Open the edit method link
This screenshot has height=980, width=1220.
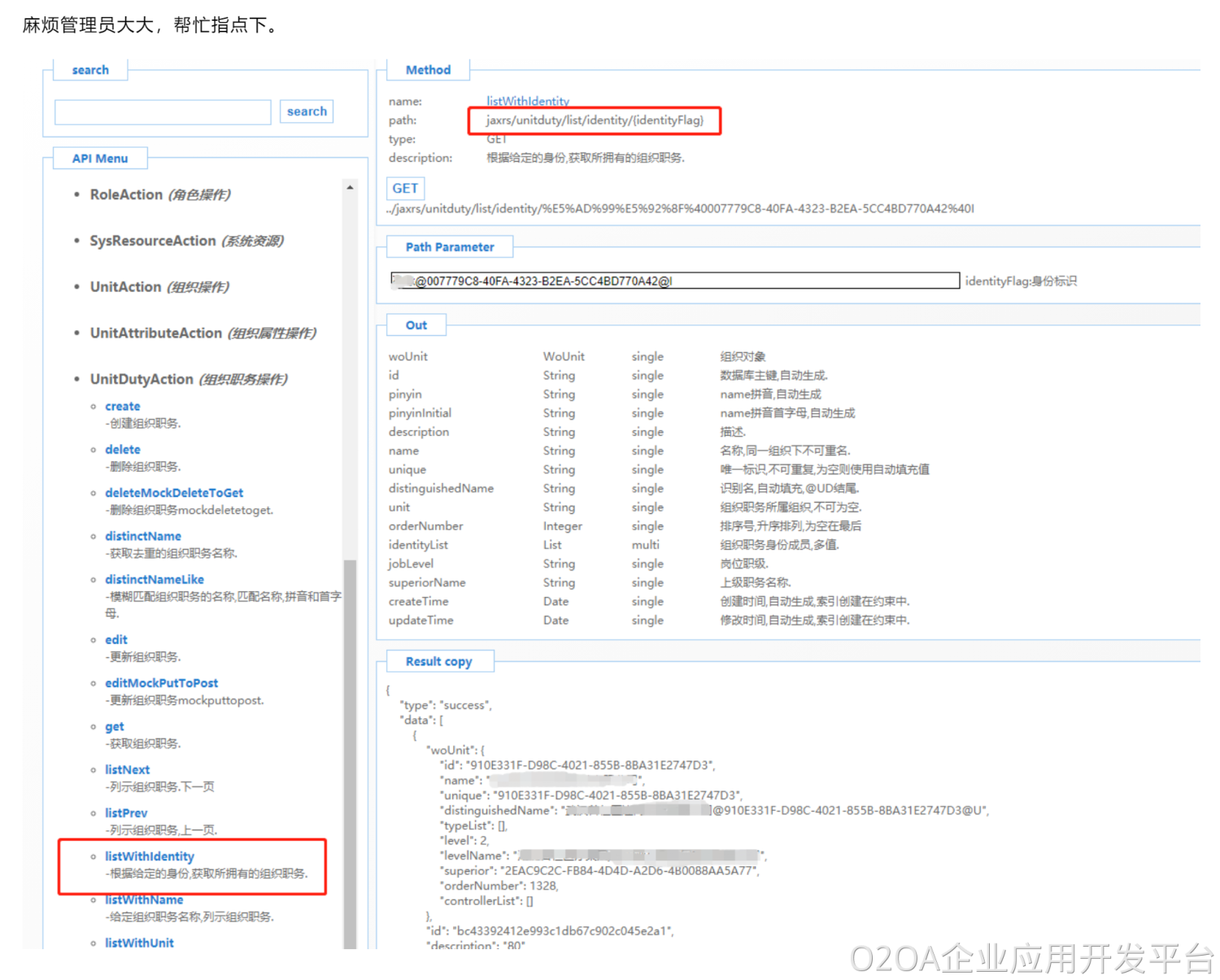115,639
